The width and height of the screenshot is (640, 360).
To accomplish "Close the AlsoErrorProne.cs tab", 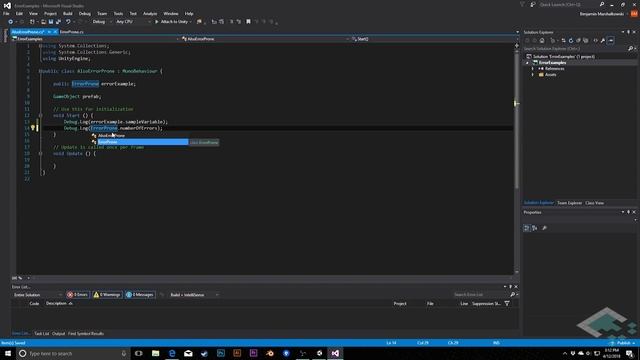I will [x=55, y=32].
